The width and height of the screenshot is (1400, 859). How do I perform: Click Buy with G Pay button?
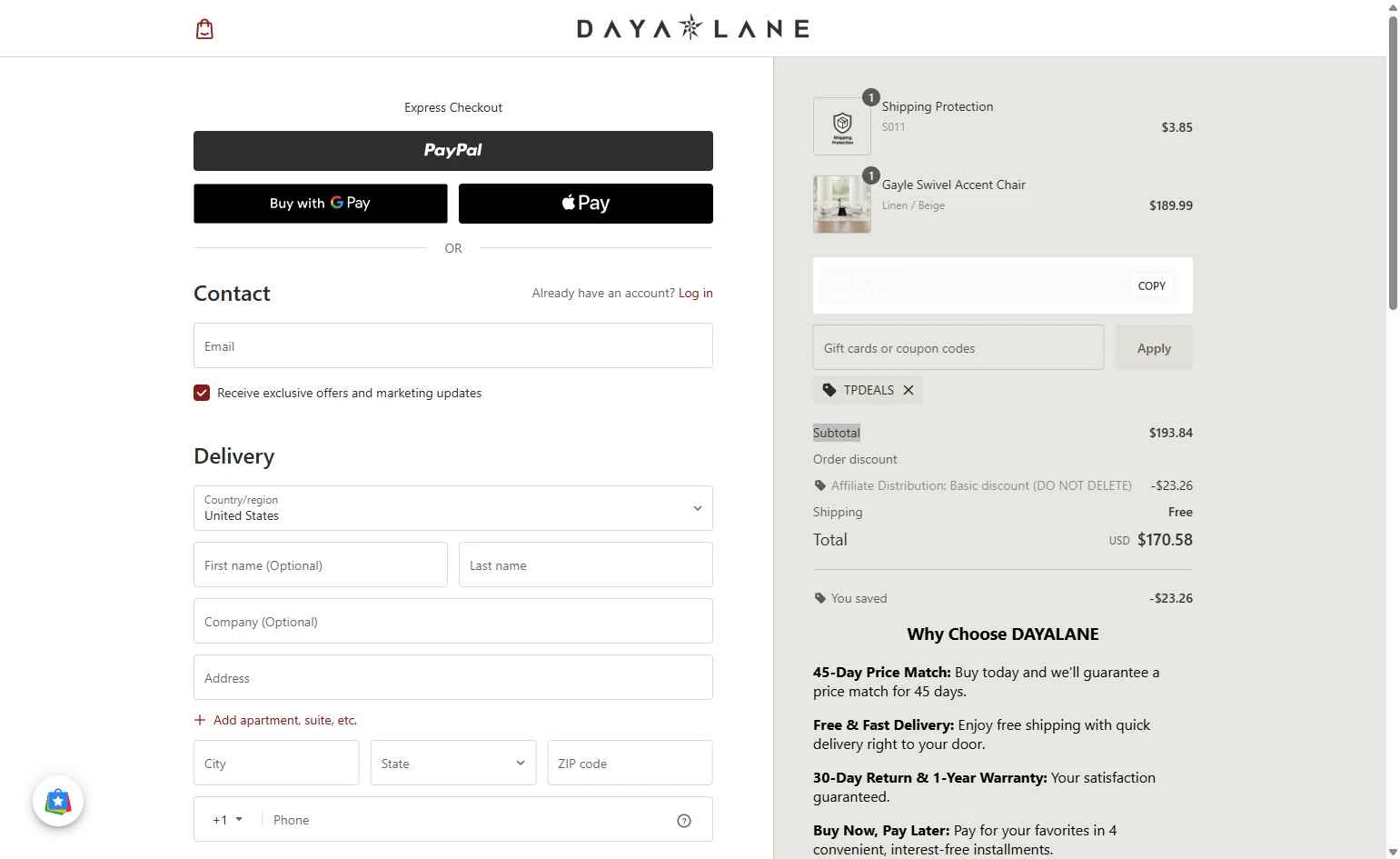pos(321,204)
